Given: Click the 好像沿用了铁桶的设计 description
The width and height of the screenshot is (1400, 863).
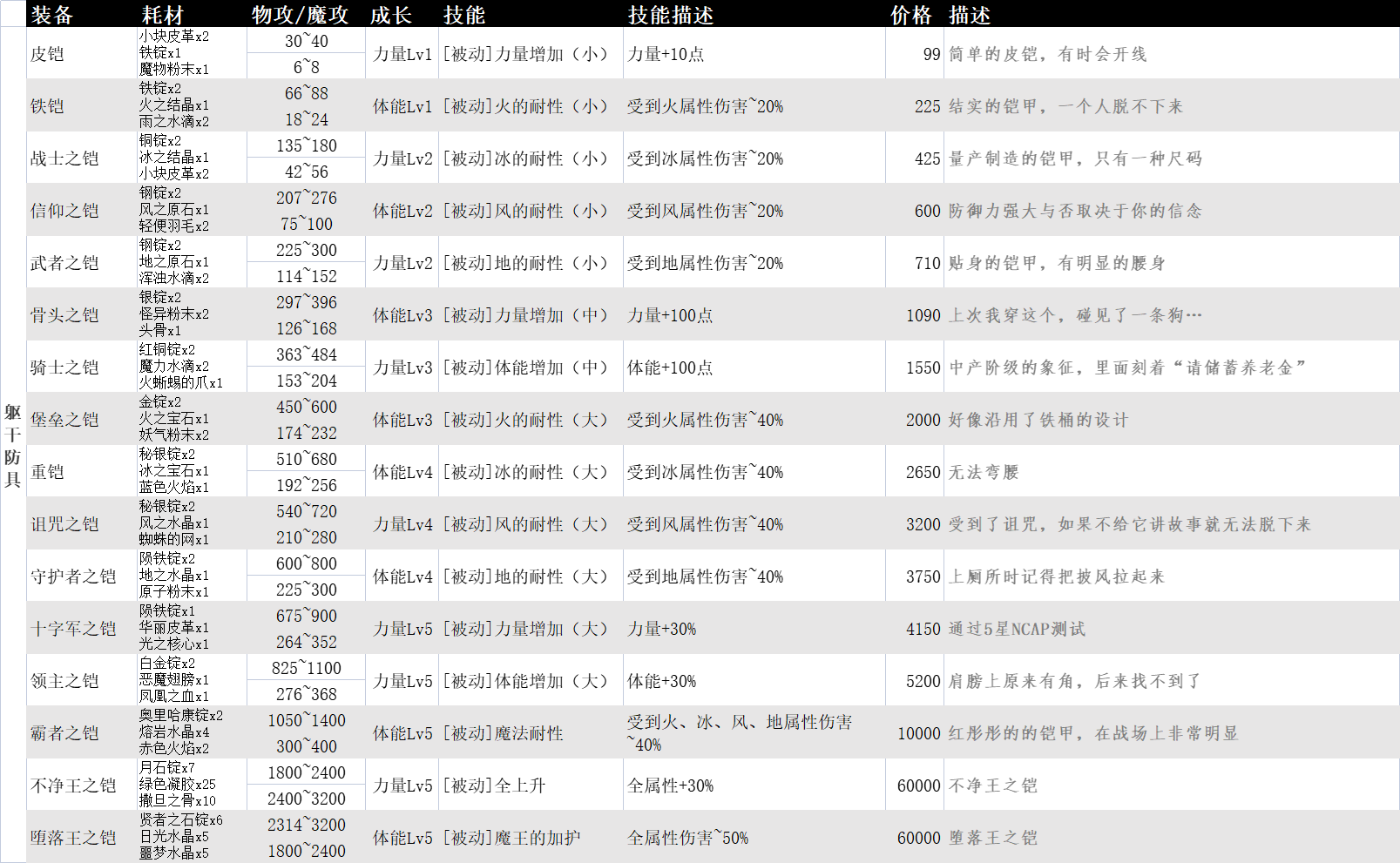Looking at the screenshot, I should (1038, 420).
